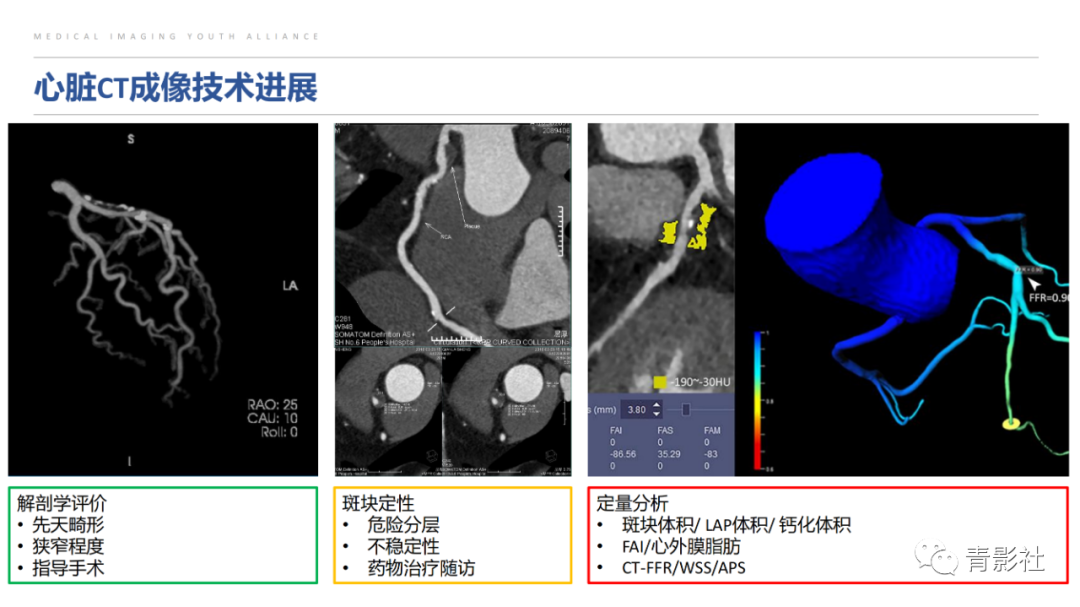Viewport: 1080px width, 607px height.
Task: Click the CAU: 10 angle label
Action: pos(273,418)
